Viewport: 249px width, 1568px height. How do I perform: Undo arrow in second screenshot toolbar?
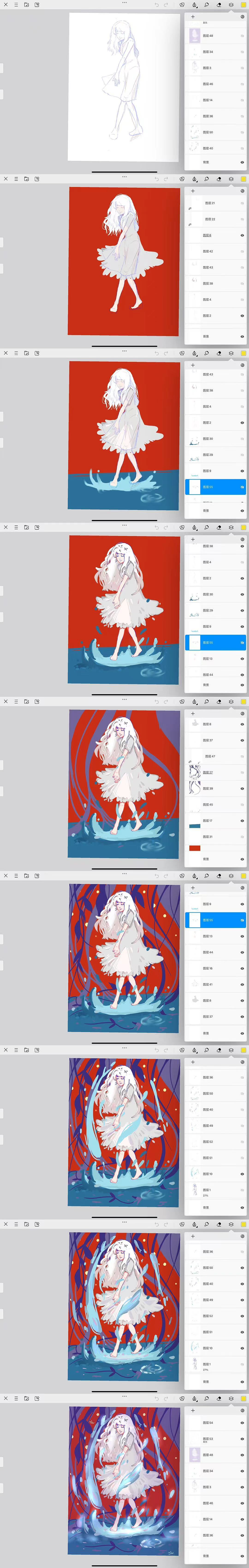coord(157,179)
